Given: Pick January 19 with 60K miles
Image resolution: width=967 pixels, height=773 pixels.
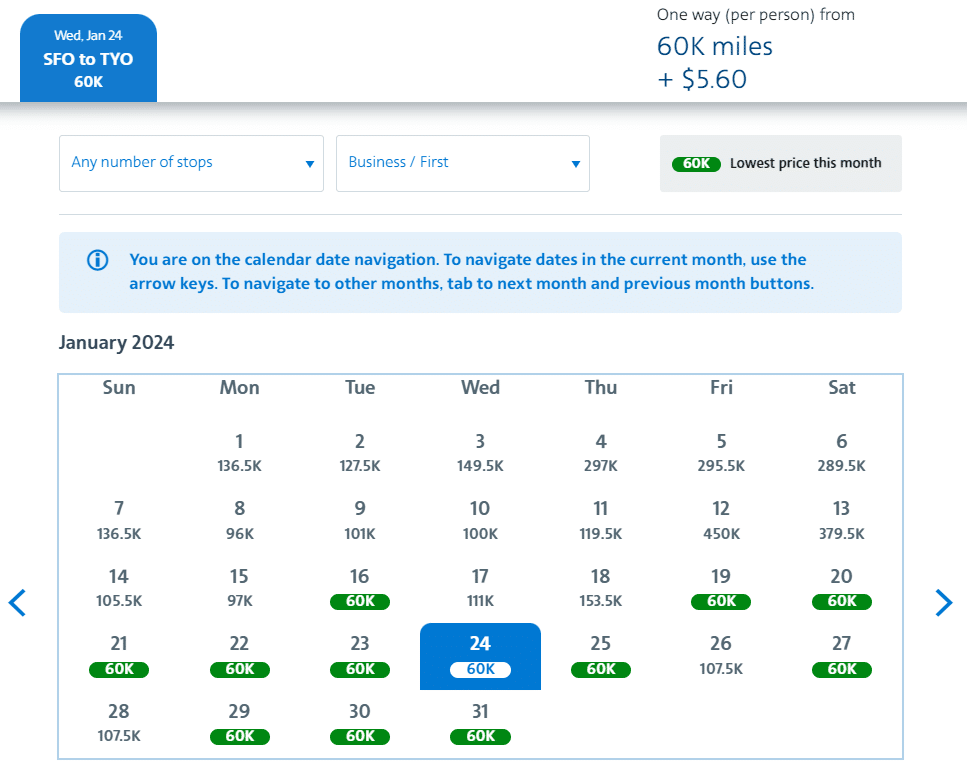Looking at the screenshot, I should (721, 588).
